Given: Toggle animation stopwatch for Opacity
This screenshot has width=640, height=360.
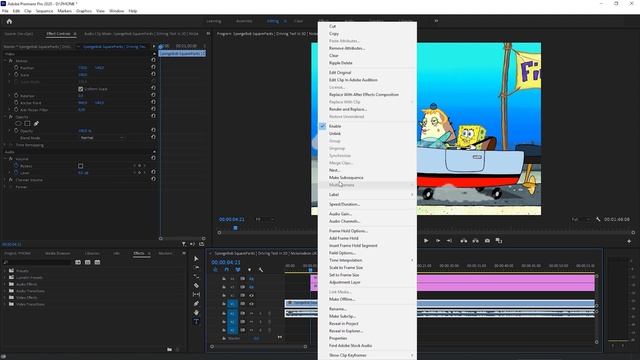Looking at the screenshot, I should tap(16, 131).
